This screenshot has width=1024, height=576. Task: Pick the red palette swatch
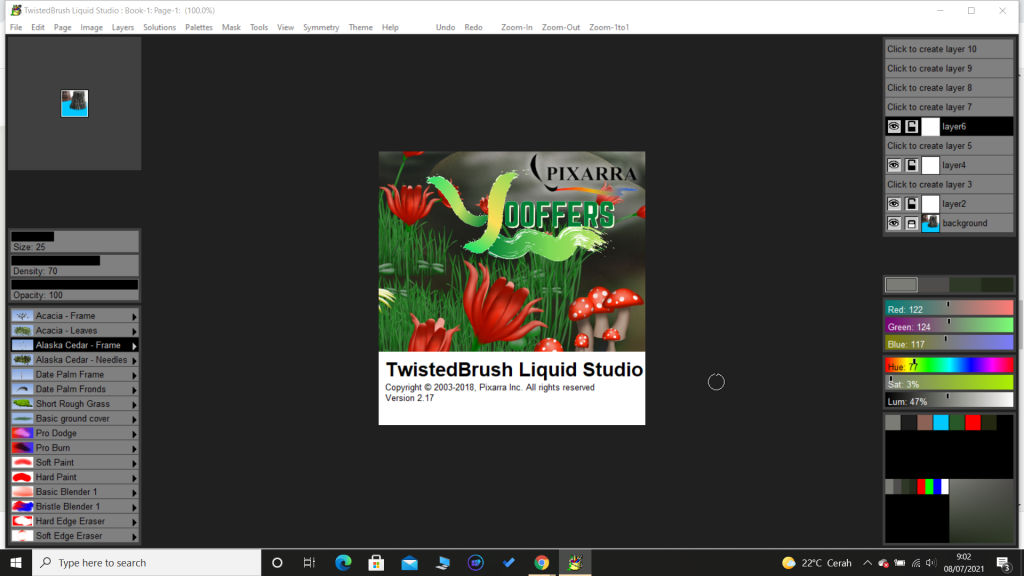[x=972, y=423]
